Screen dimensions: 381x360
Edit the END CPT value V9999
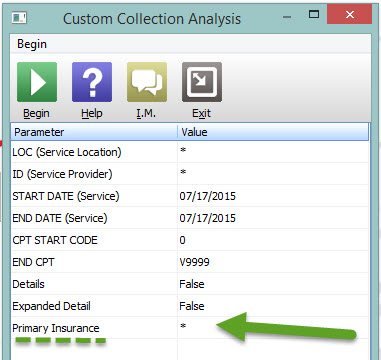point(194,262)
